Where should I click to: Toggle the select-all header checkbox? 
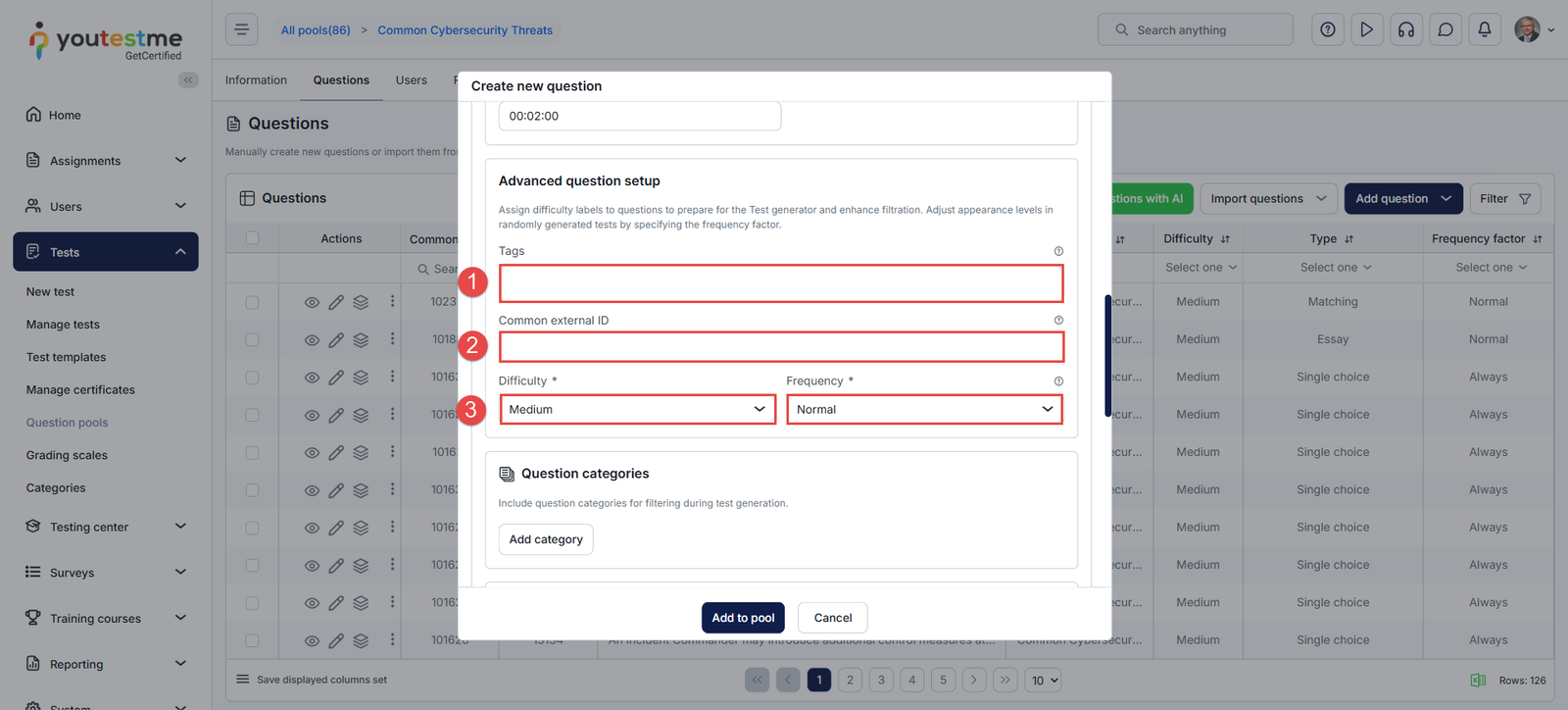pos(253,238)
